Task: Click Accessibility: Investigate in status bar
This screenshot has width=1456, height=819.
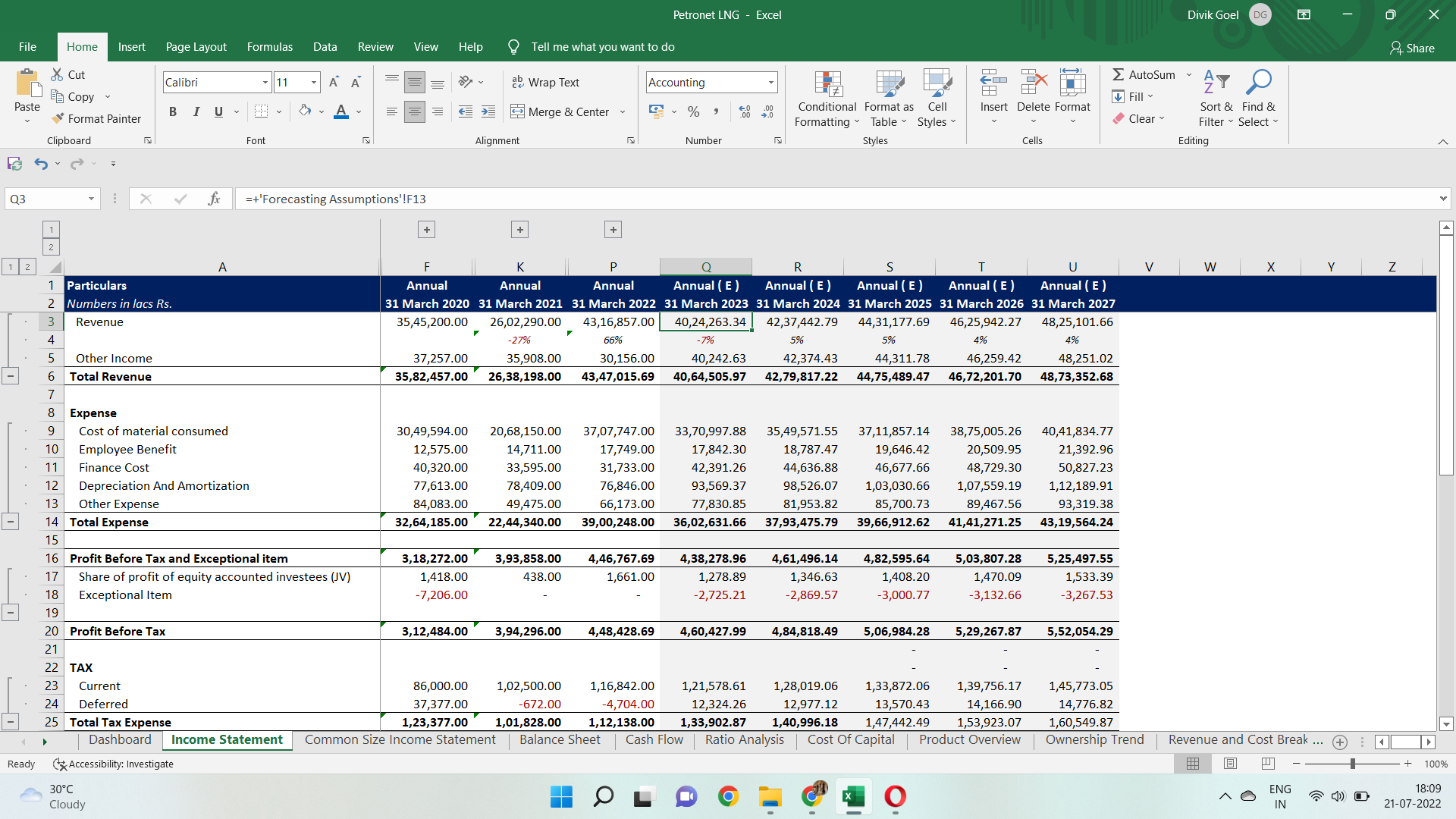Action: point(114,764)
